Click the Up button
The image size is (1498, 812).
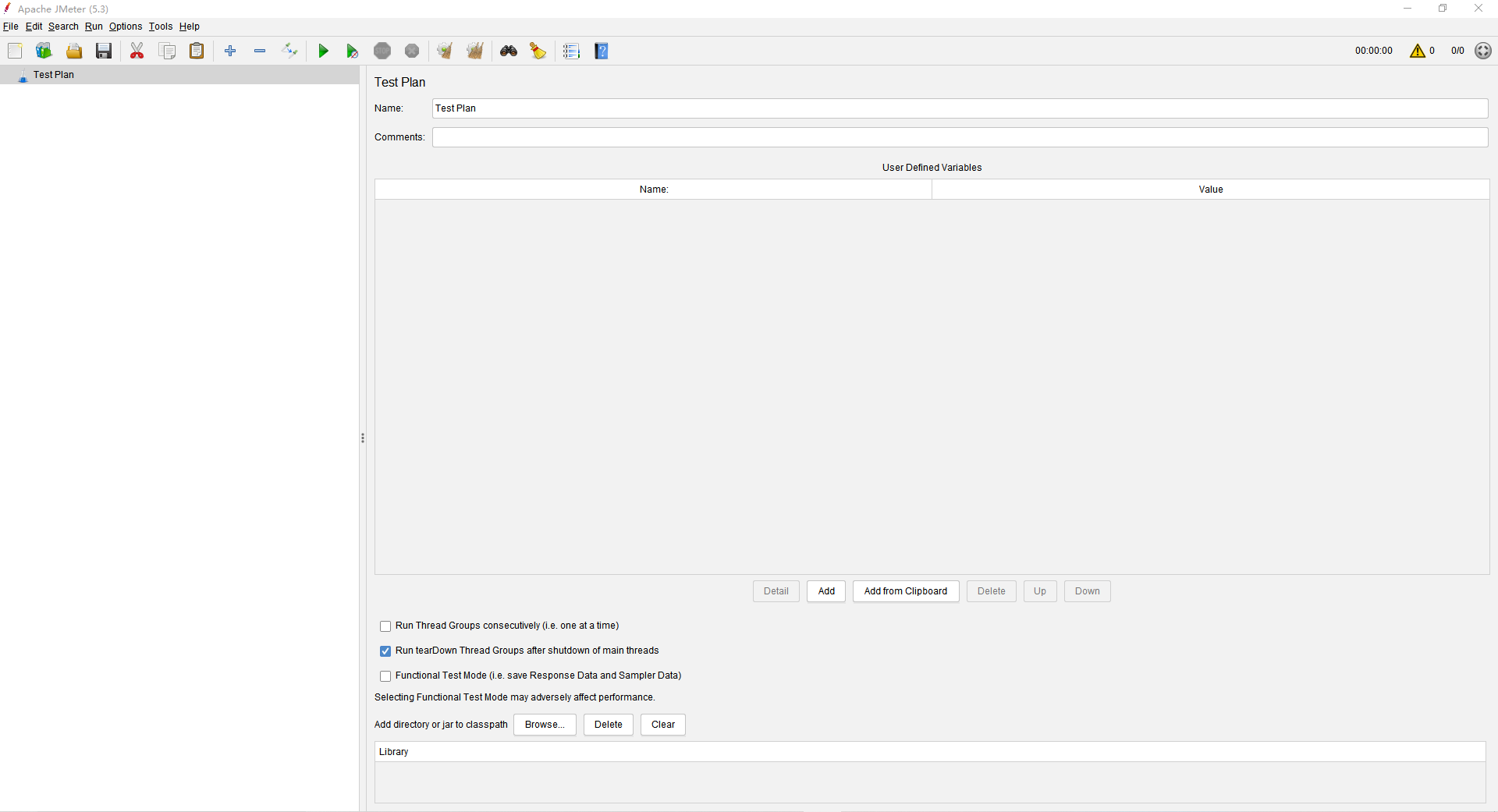point(1040,591)
